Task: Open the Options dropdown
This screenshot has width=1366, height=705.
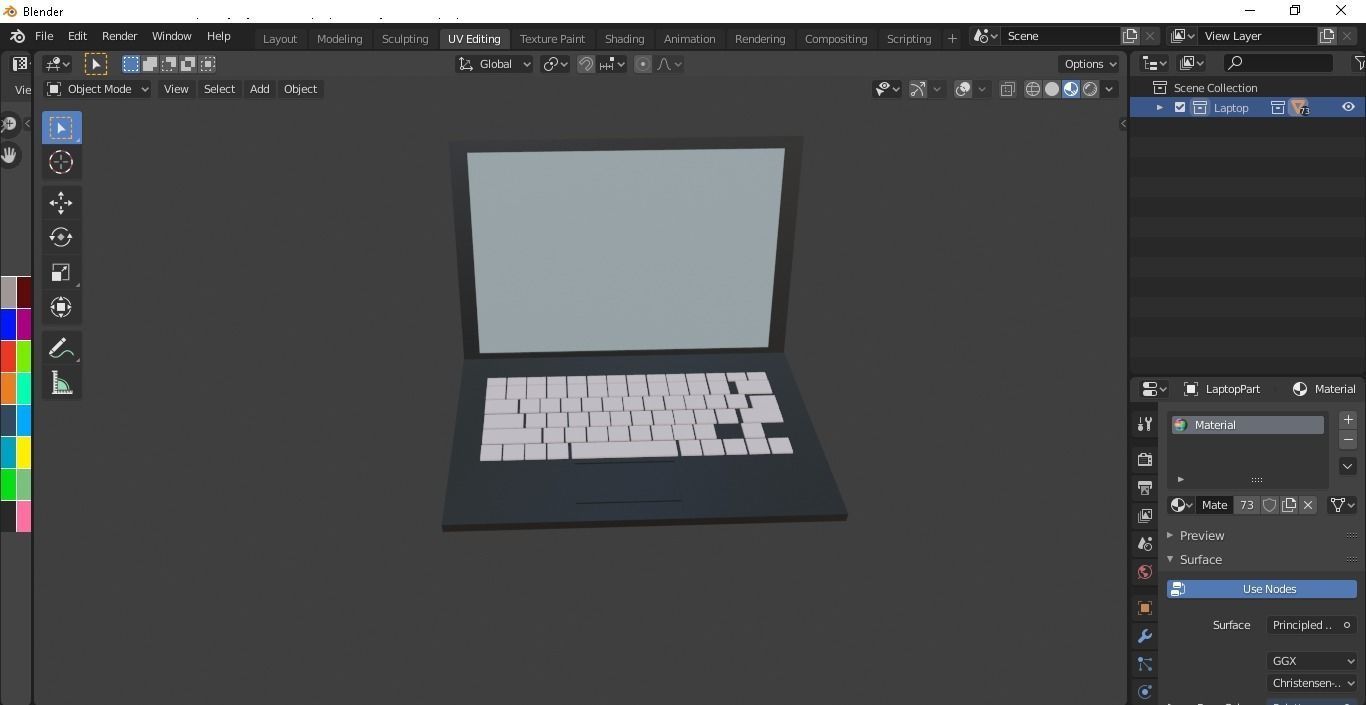Action: (x=1090, y=64)
